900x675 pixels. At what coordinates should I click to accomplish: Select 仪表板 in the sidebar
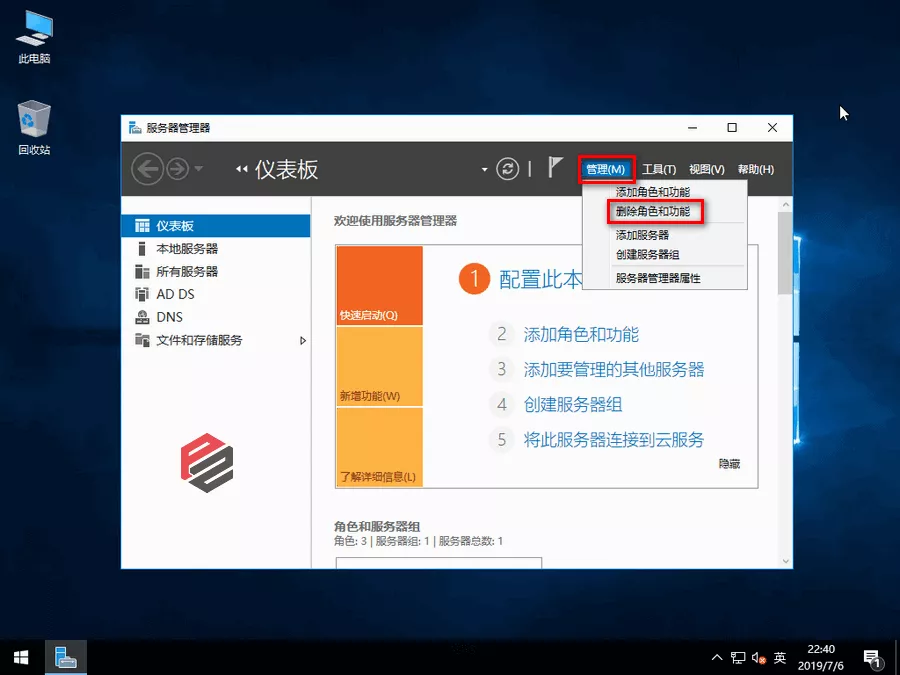(174, 226)
